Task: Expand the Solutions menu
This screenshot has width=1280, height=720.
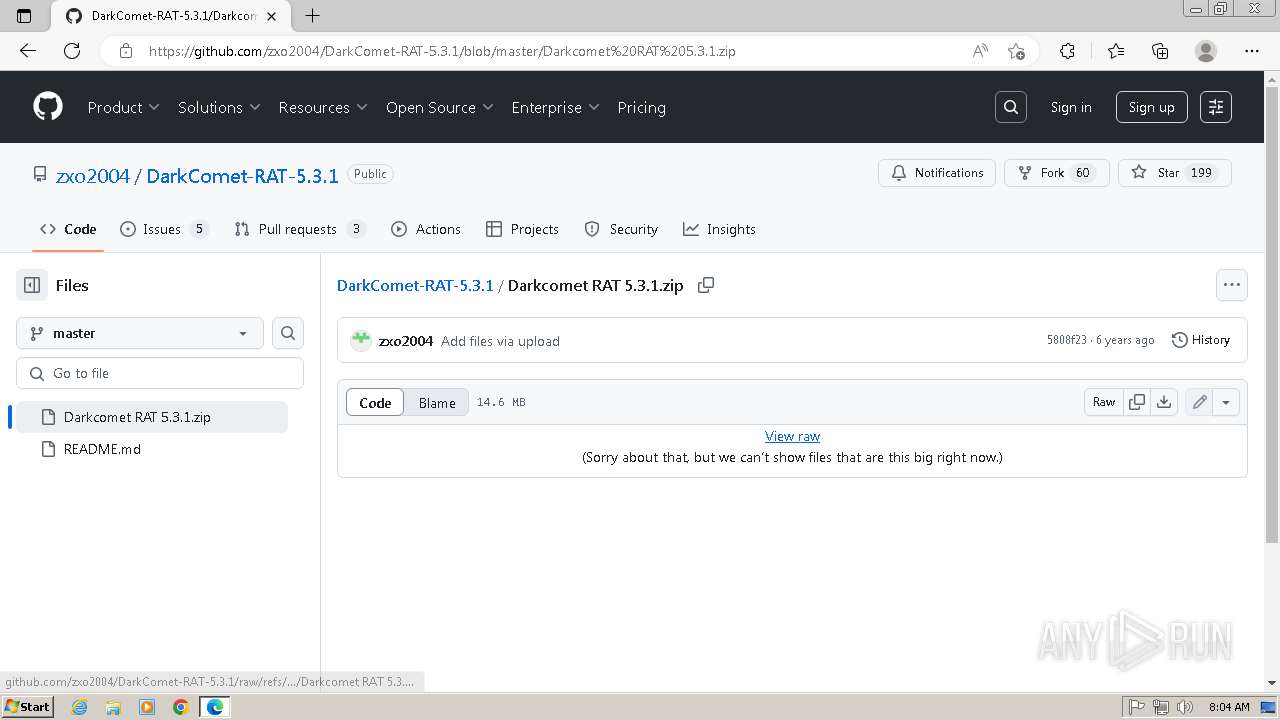Action: pos(219,107)
